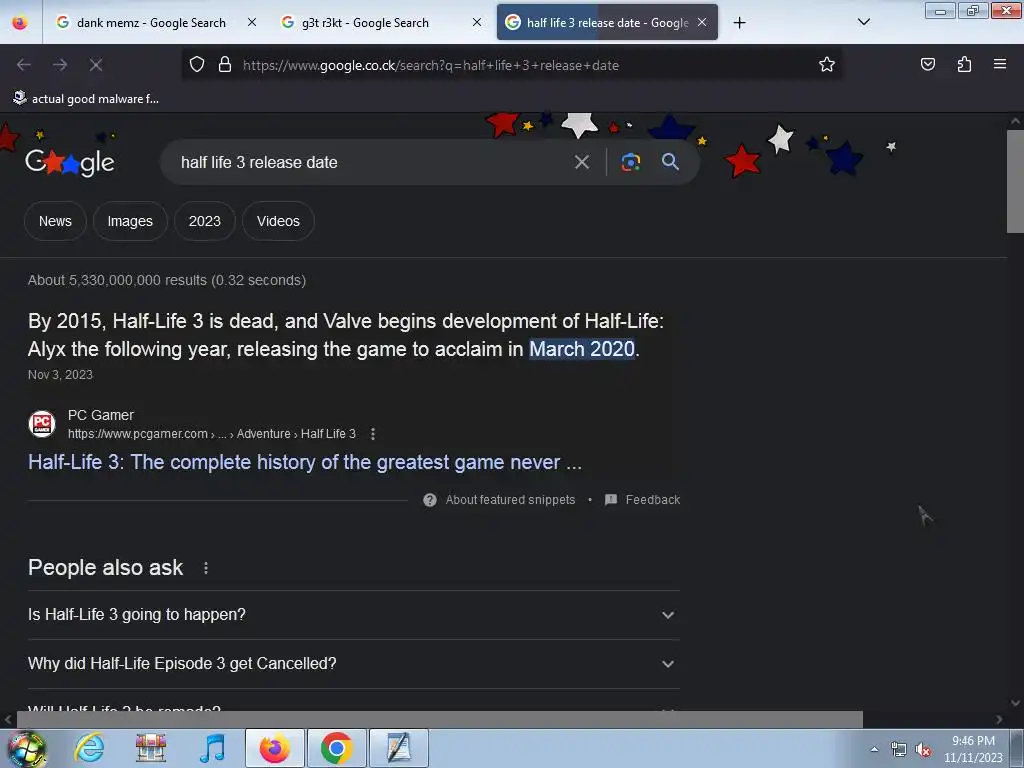Click the About featured snippets help icon

[x=430, y=500]
